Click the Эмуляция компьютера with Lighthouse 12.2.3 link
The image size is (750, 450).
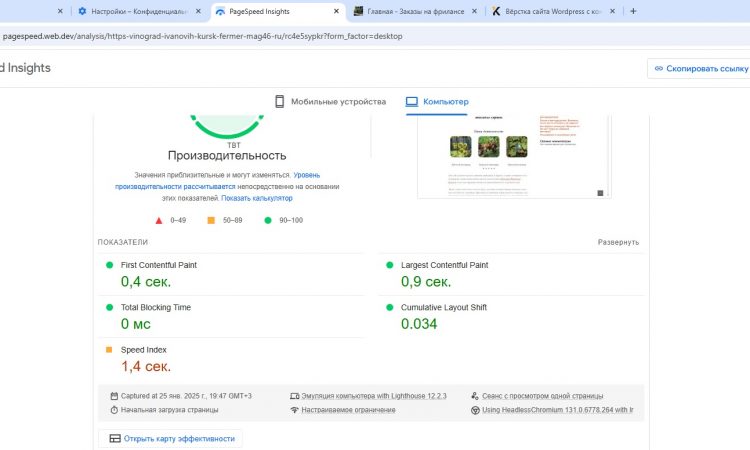[x=374, y=396]
